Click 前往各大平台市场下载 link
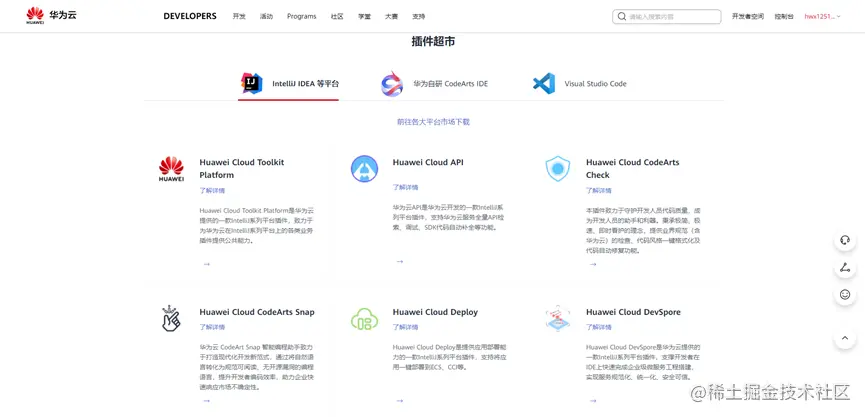 pos(433,122)
